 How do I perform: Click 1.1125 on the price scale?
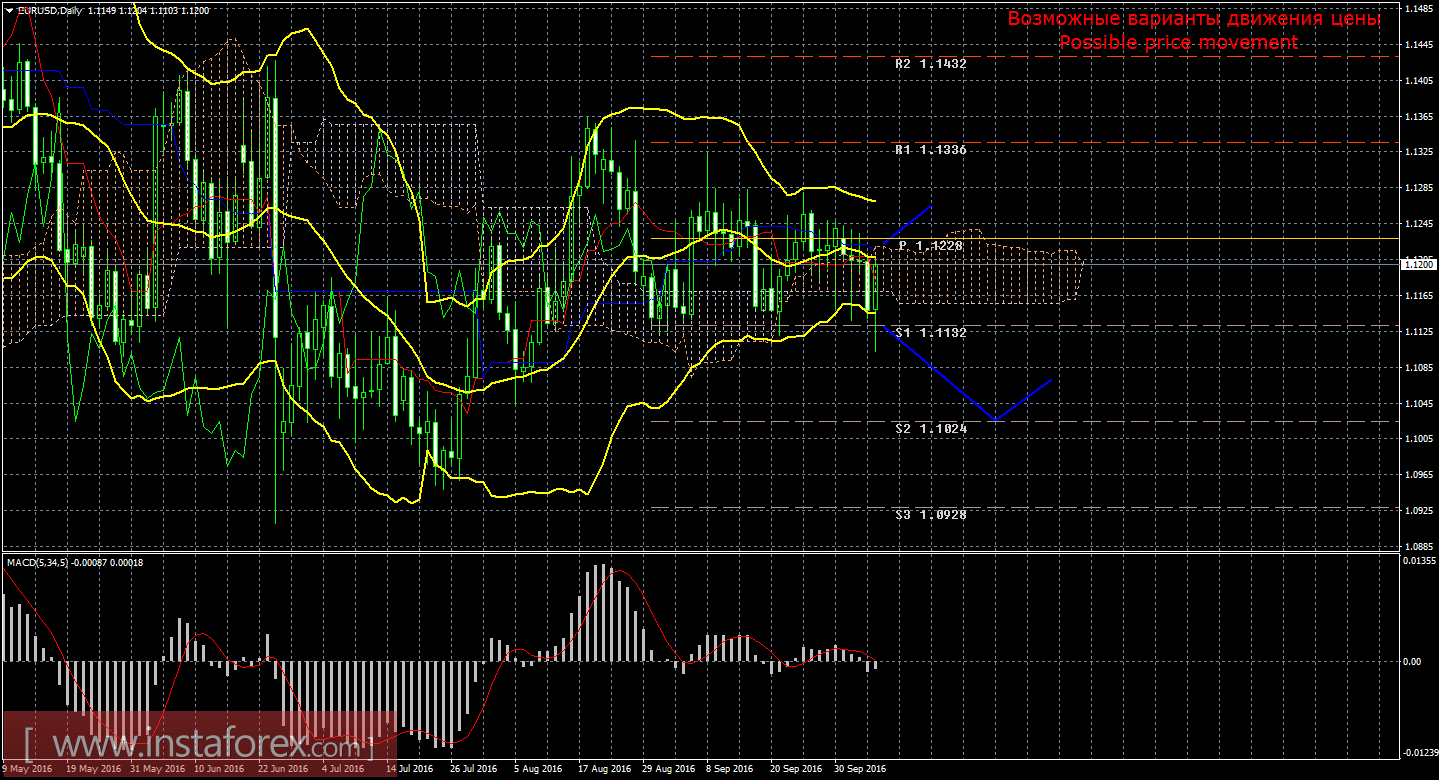(1419, 331)
